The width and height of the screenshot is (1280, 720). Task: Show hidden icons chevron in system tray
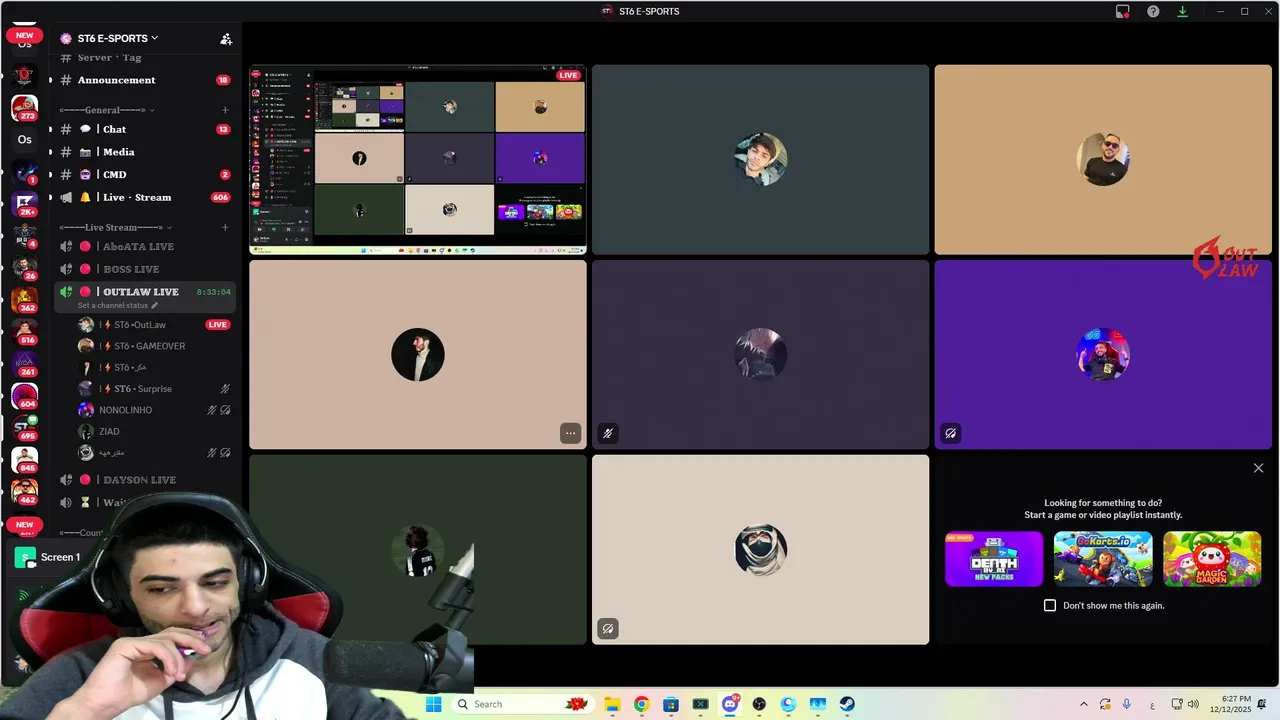click(1083, 704)
